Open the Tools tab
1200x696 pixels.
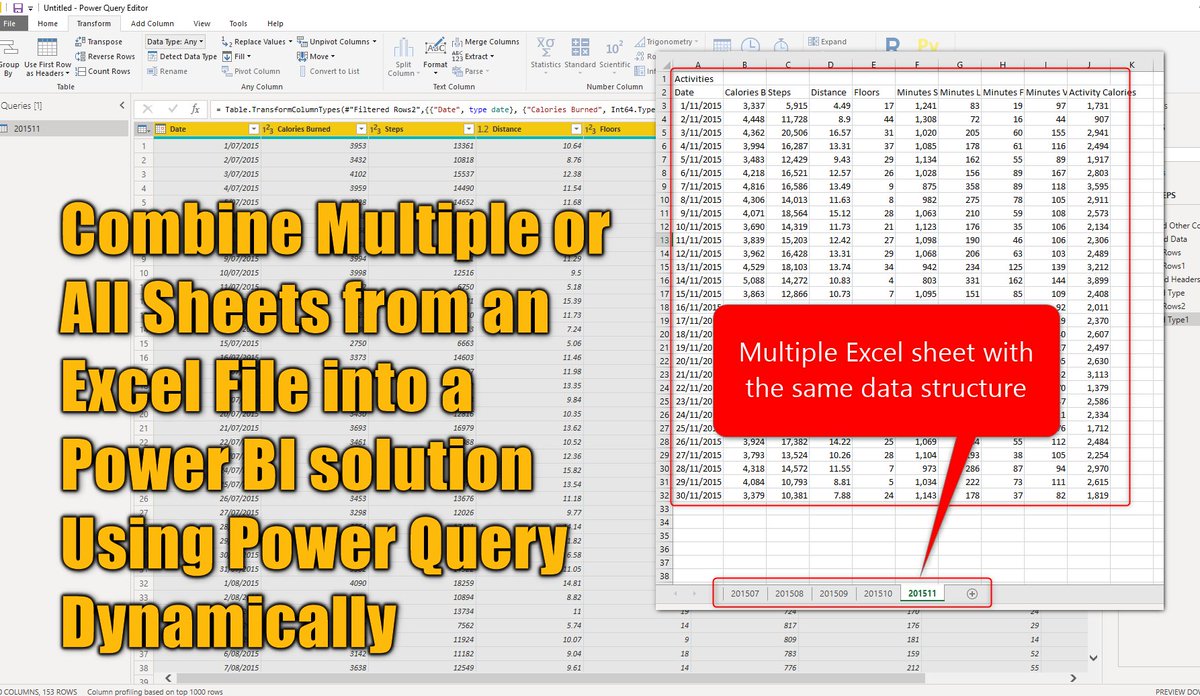point(238,23)
